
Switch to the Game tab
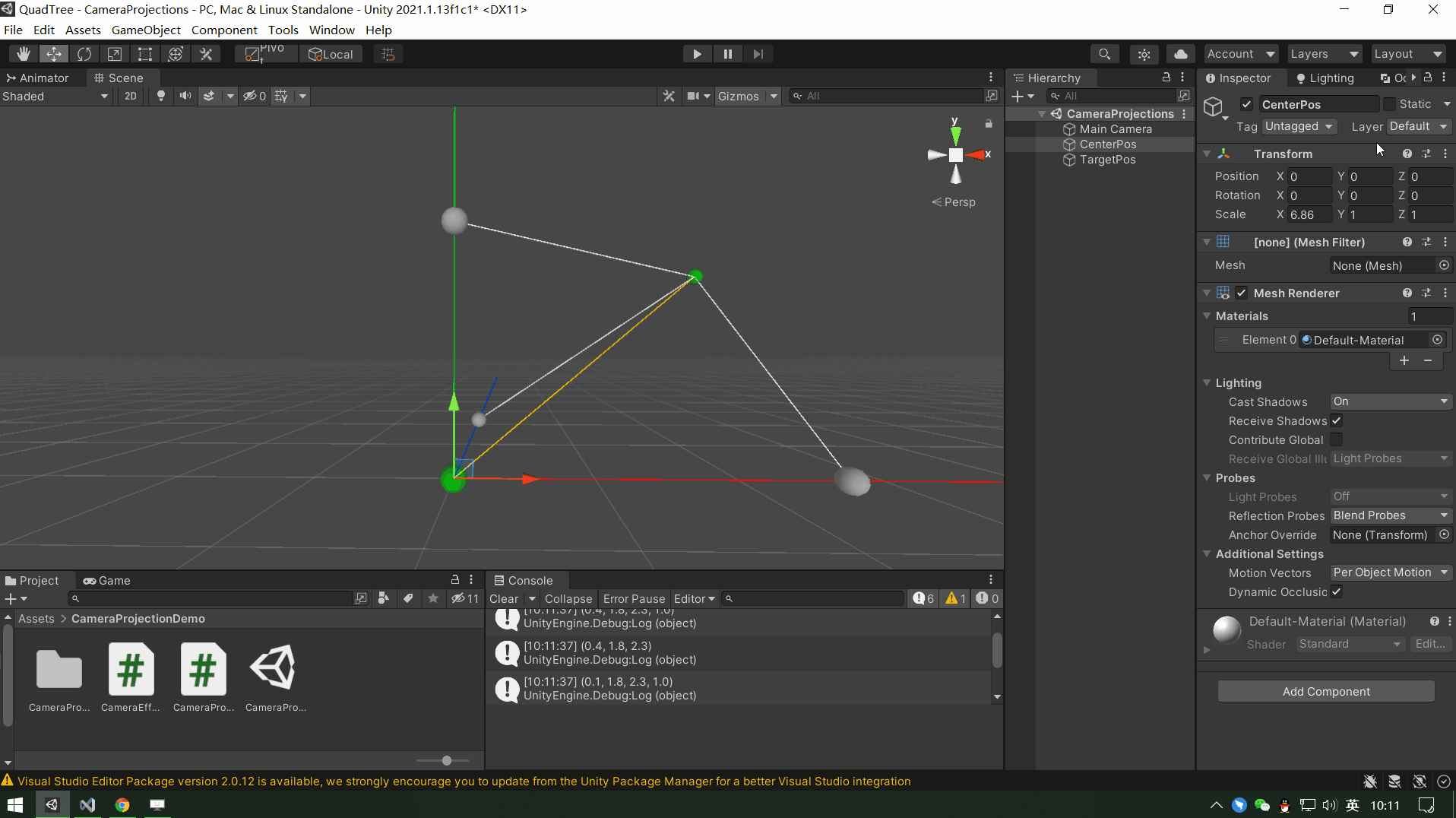tap(107, 580)
